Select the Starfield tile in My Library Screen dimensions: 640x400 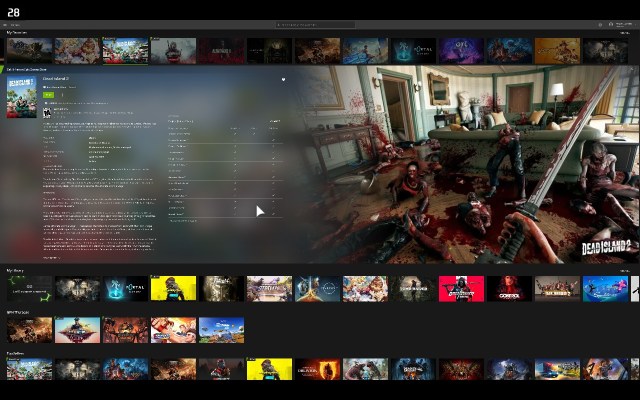point(318,289)
